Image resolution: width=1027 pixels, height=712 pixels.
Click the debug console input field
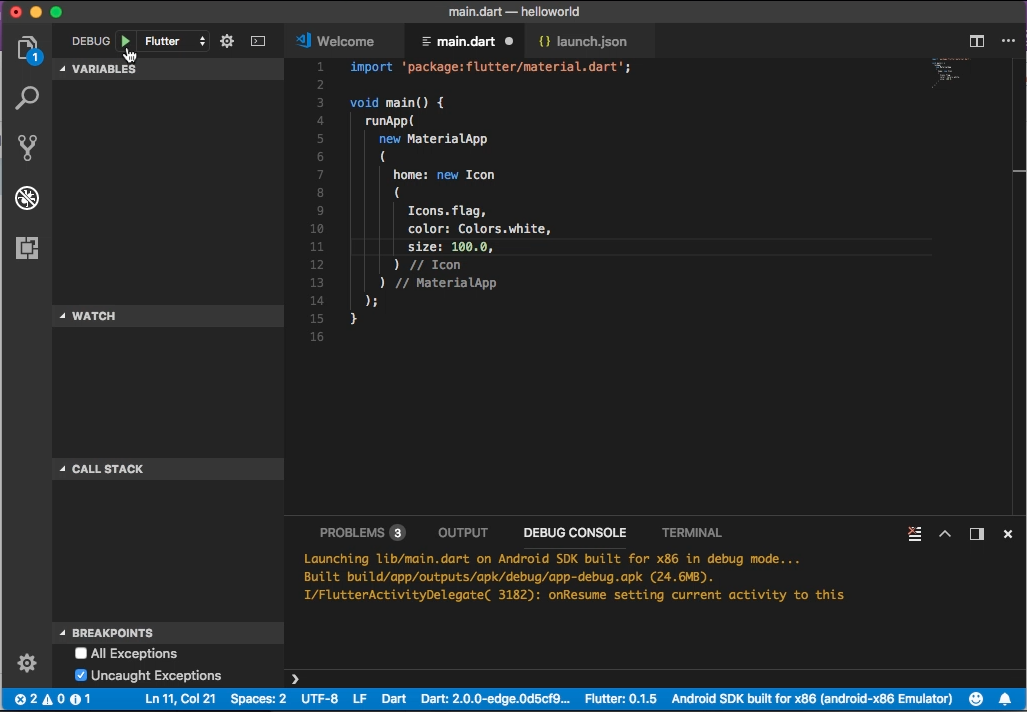(655, 679)
